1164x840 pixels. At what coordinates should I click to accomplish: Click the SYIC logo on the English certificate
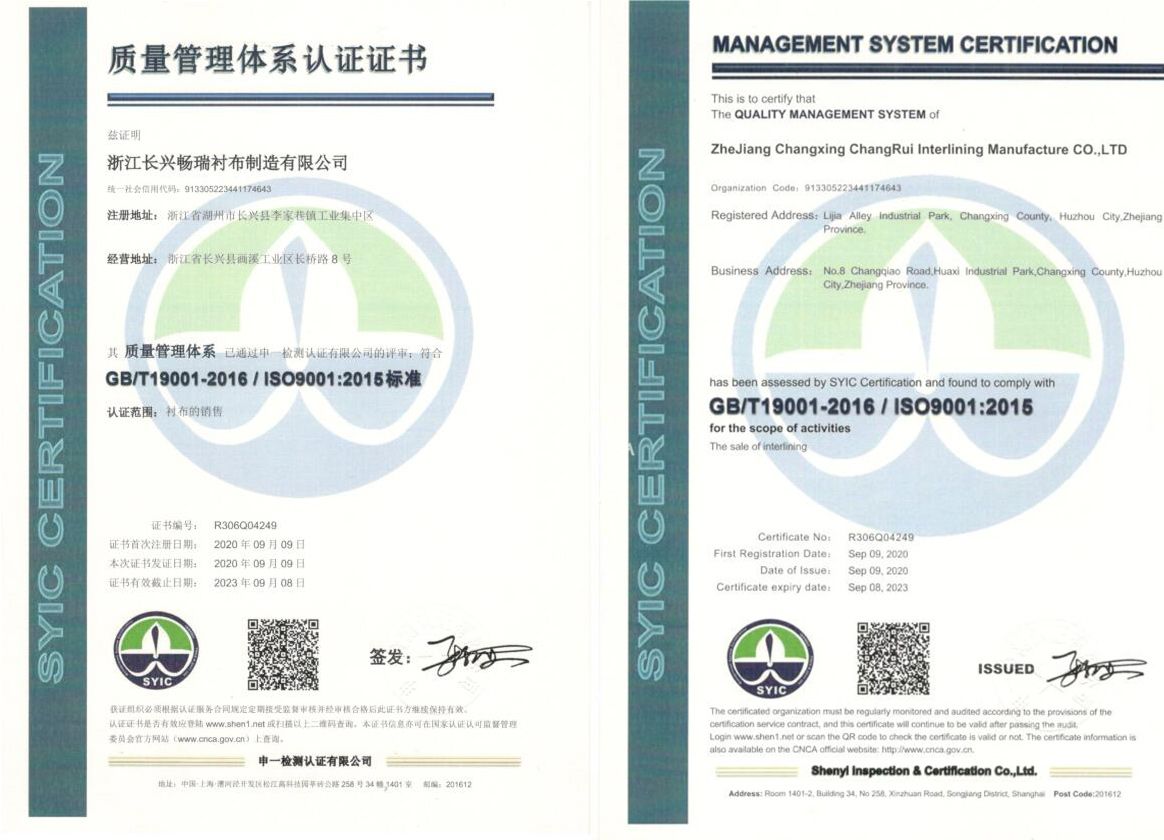point(770,658)
